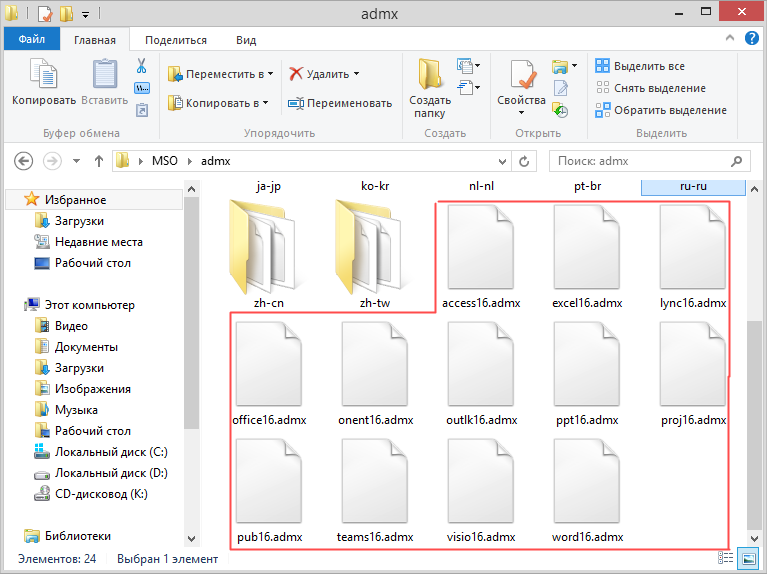Select the access16.admx file
This screenshot has height=574, width=767.
click(481, 257)
